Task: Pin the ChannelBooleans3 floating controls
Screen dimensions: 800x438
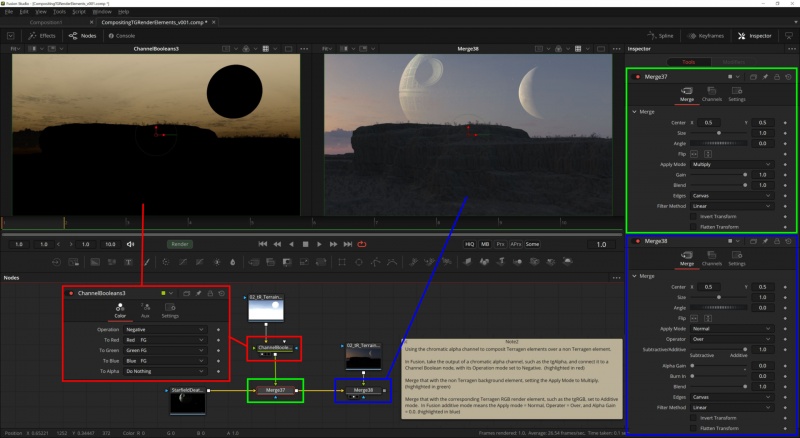Action: pyautogui.click(x=198, y=293)
